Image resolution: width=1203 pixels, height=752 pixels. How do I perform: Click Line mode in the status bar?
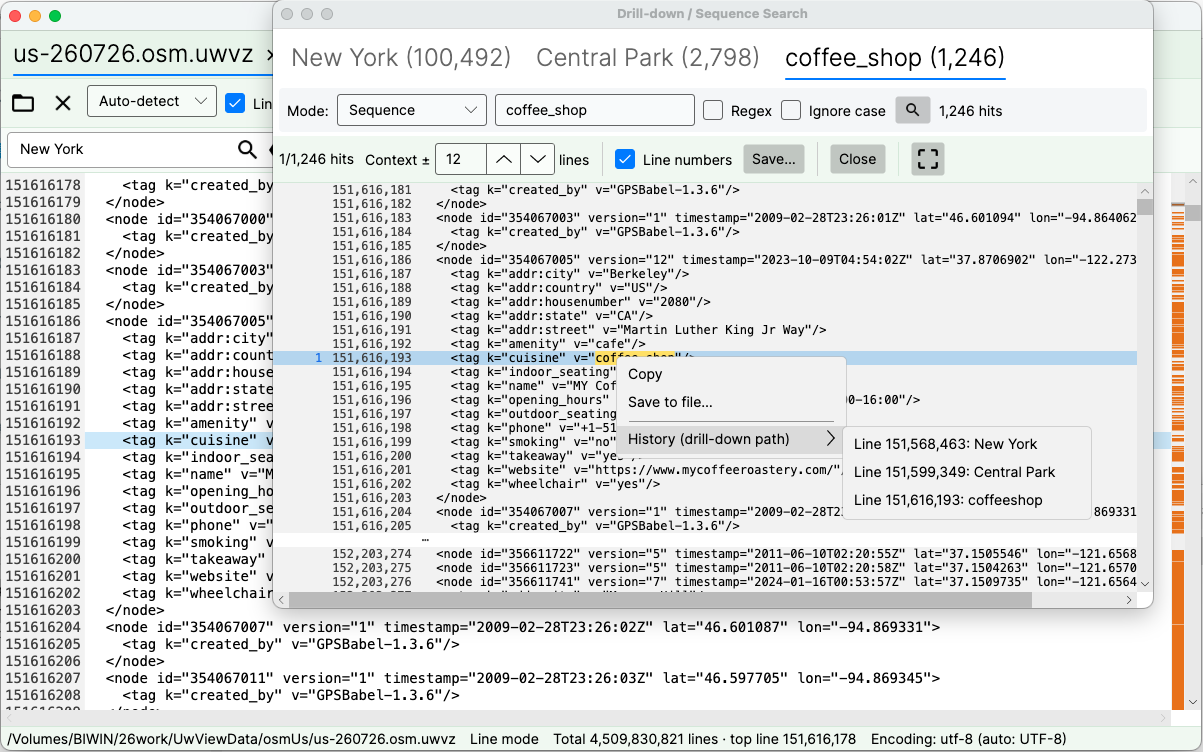[x=505, y=739]
